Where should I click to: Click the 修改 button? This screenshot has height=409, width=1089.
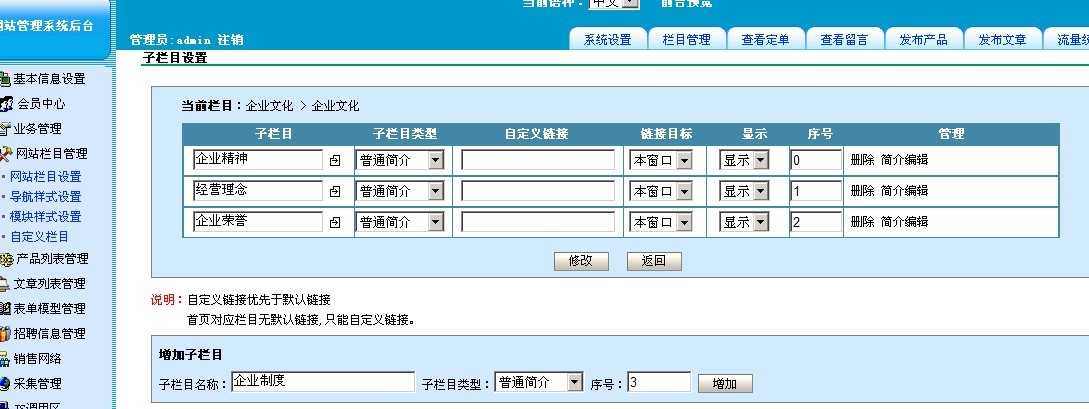point(581,261)
